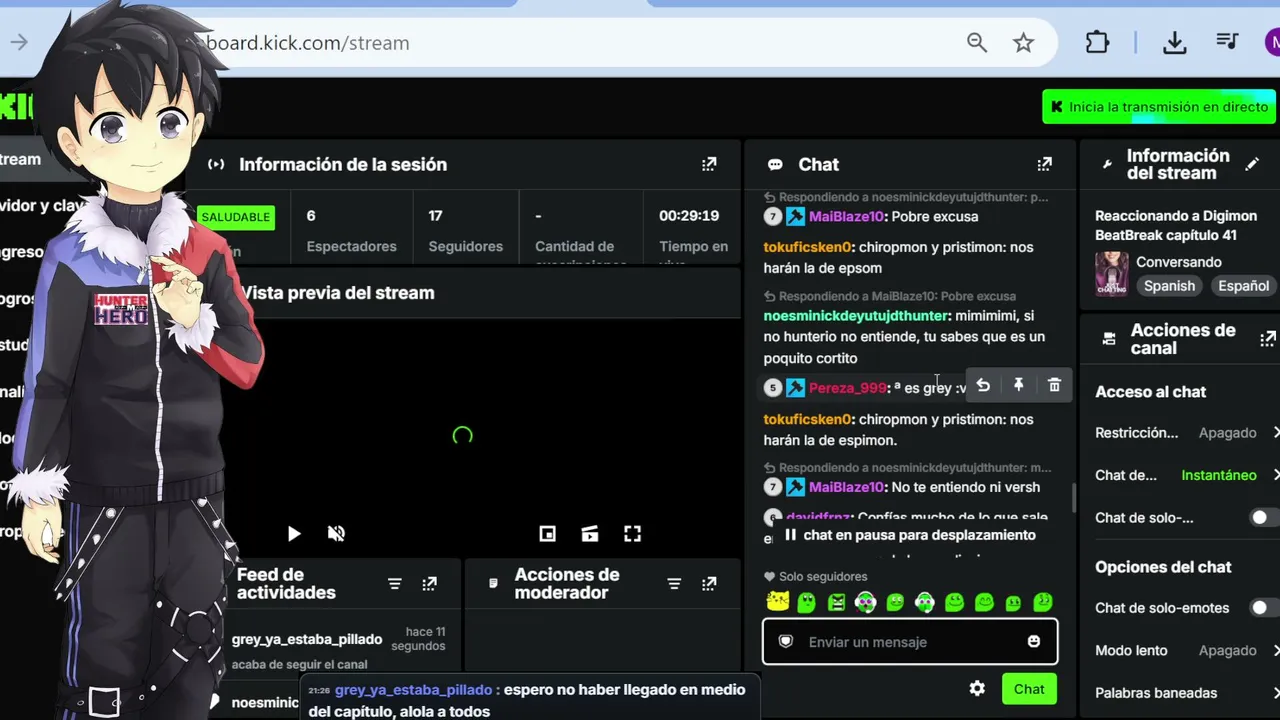The height and width of the screenshot is (720, 1280).
Task: Toggle the Chat de solo-... switch under Acceso al chat
Action: pyautogui.click(x=1264, y=517)
